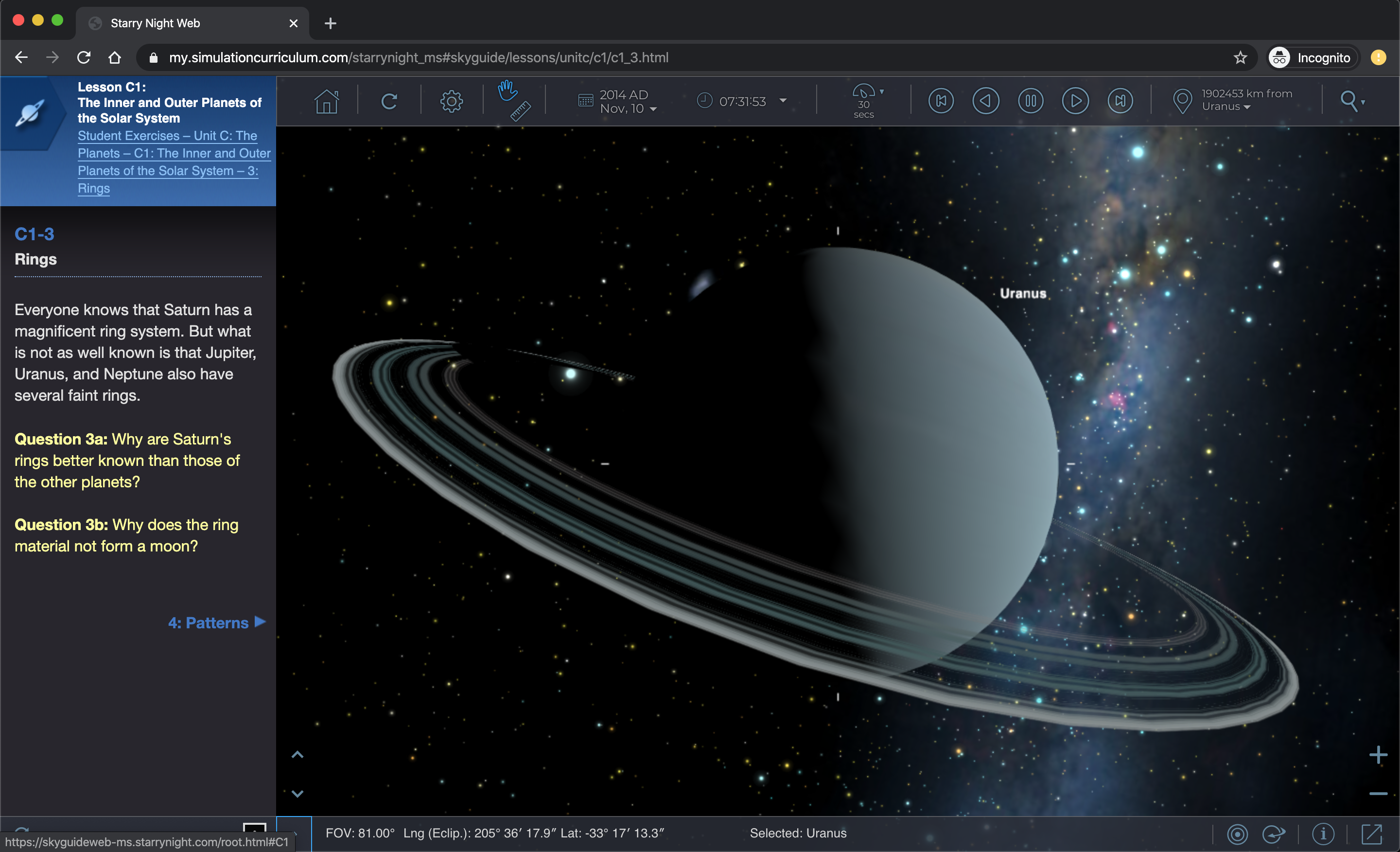The height and width of the screenshot is (852, 1400).
Task: Click the Uranus label in sky view
Action: tap(1023, 293)
